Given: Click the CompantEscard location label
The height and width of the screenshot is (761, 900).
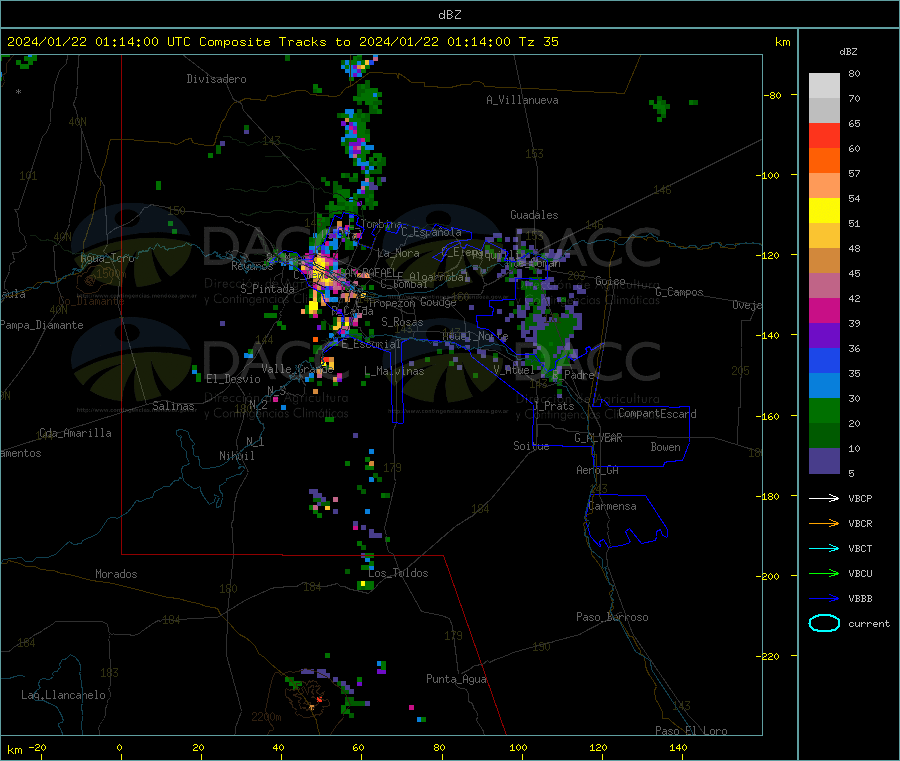Looking at the screenshot, I should 657,413.
